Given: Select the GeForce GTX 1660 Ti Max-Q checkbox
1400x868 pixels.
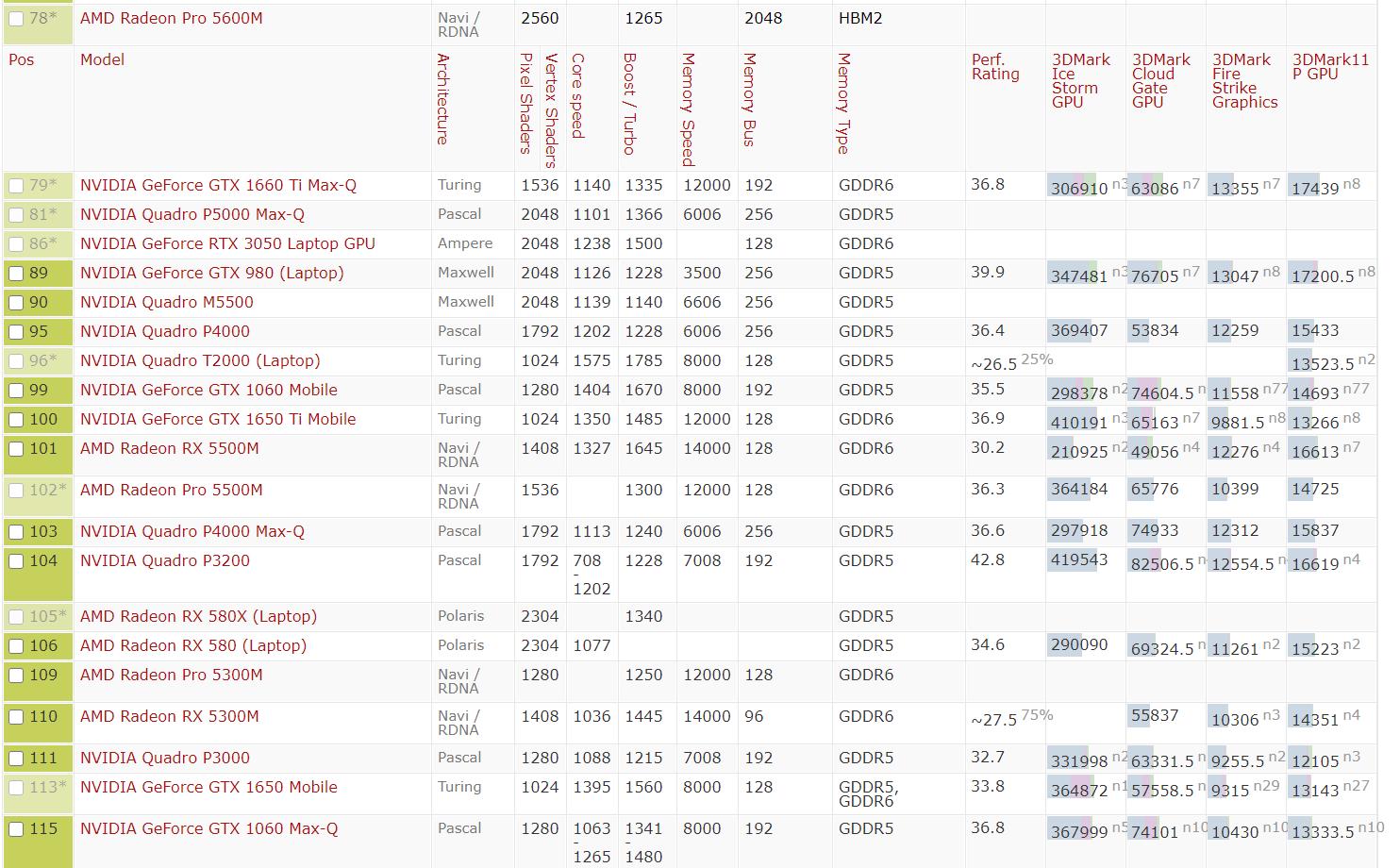Looking at the screenshot, I should click(16, 186).
